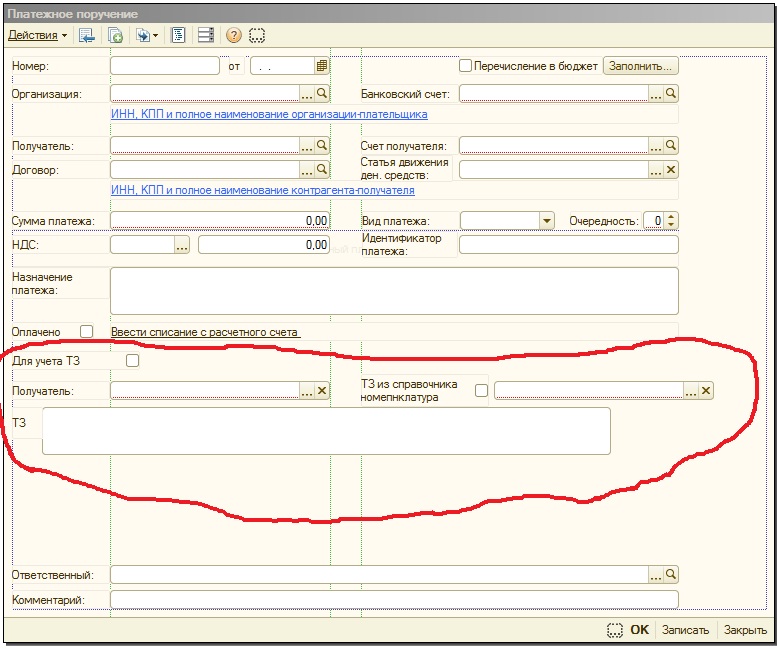Screen dimensions: 777x649
Task: Open the dropdown arrow of the go-to toolbar button
Action: [156, 36]
